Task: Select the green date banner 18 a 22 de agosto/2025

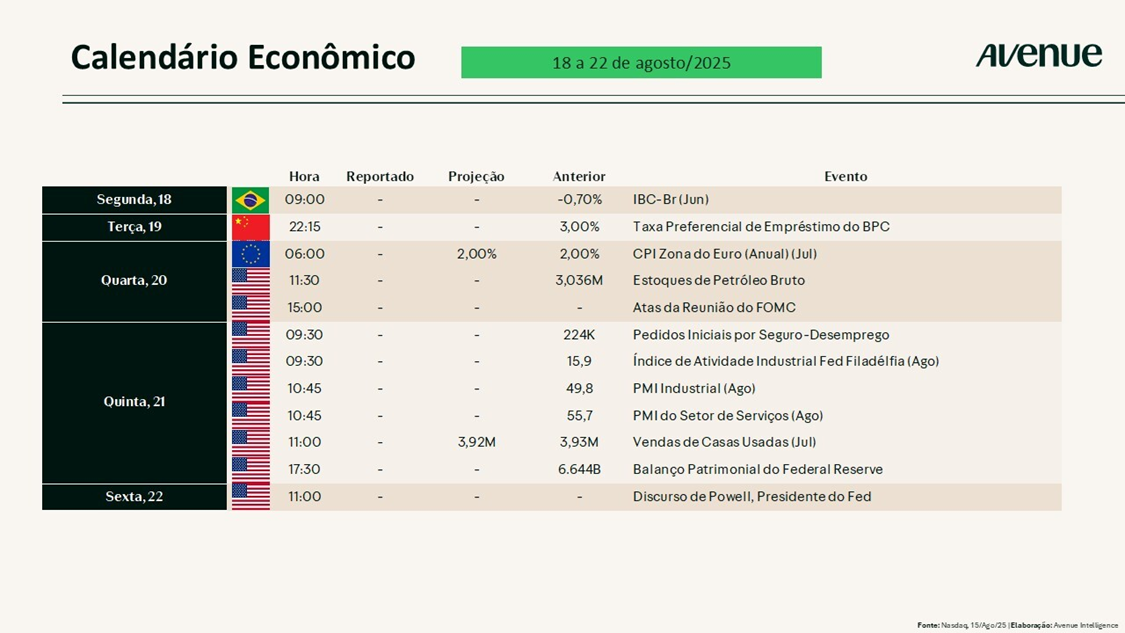Action: coord(641,63)
